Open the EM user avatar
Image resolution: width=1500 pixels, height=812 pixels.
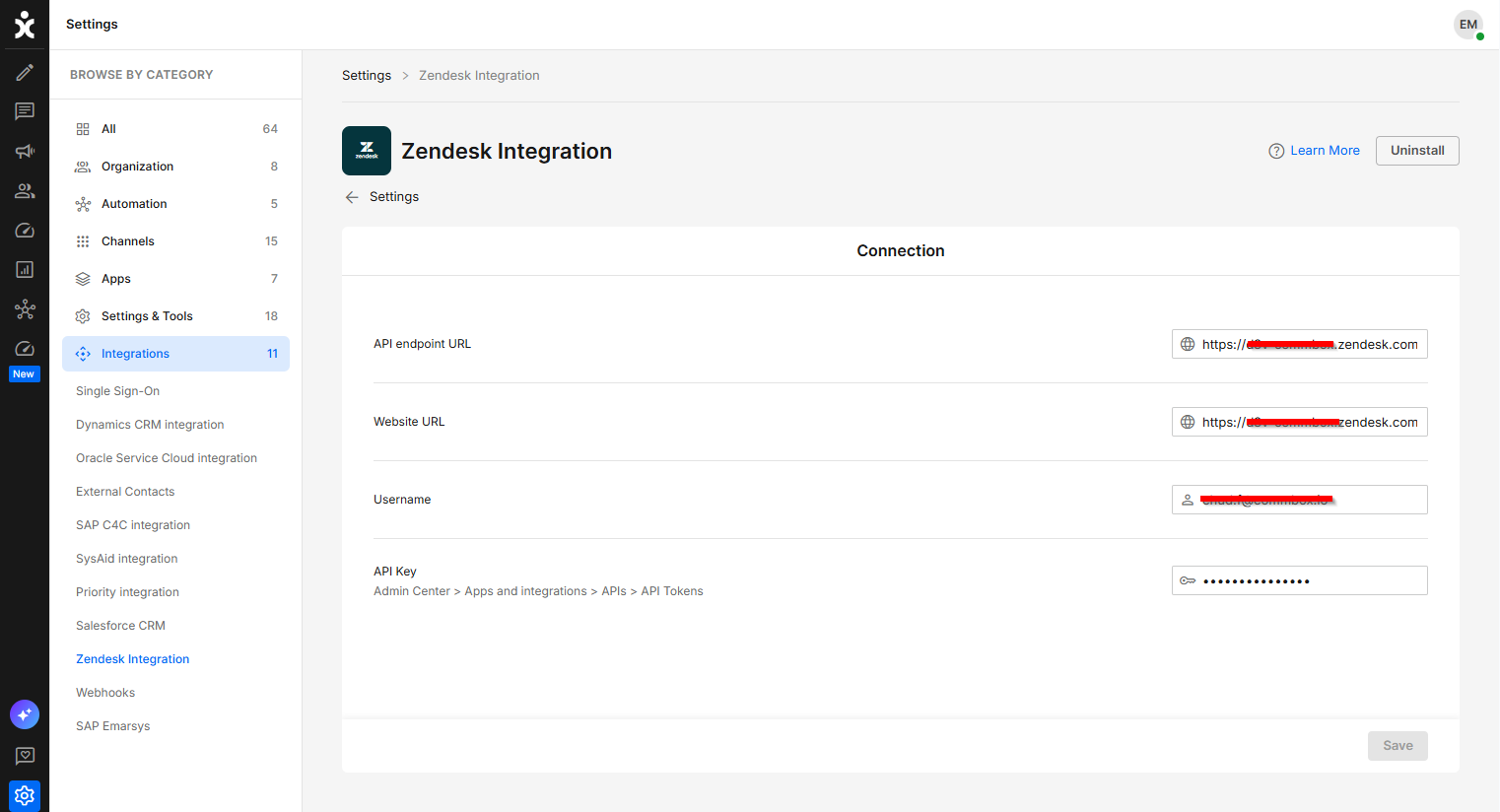(1468, 25)
